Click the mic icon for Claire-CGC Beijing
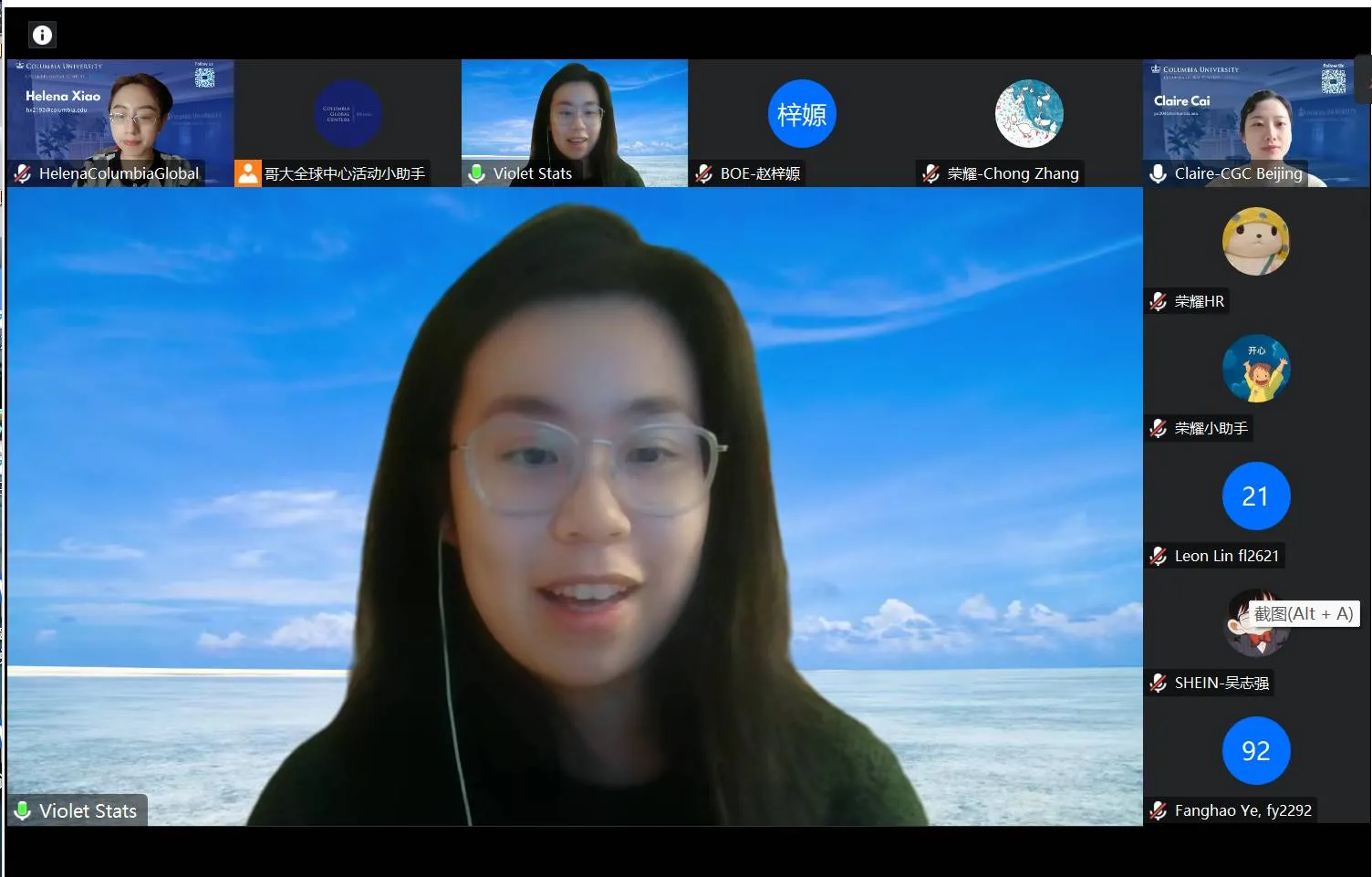Image resolution: width=1372 pixels, height=877 pixels. pyautogui.click(x=1158, y=173)
